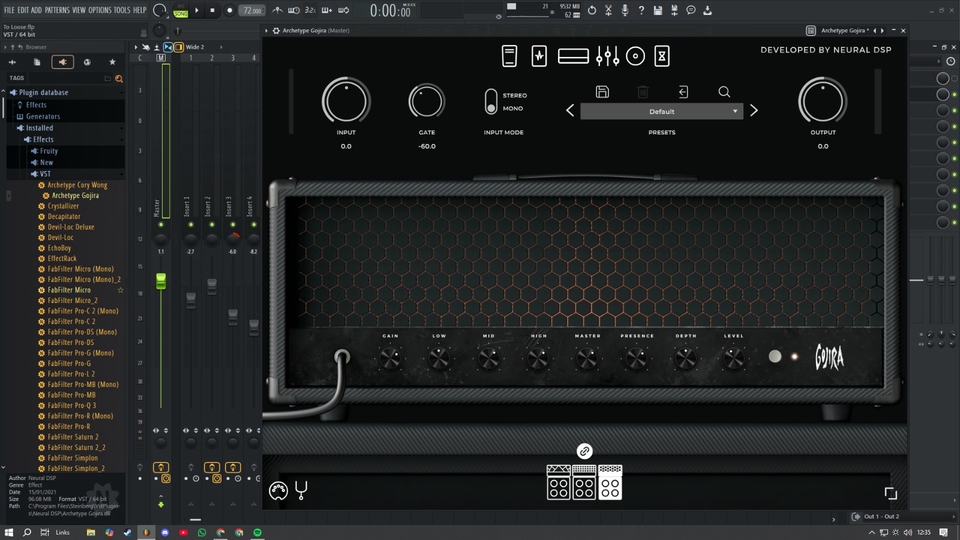This screenshot has width=960, height=540.
Task: Open the time effects hourglass section
Action: [661, 56]
